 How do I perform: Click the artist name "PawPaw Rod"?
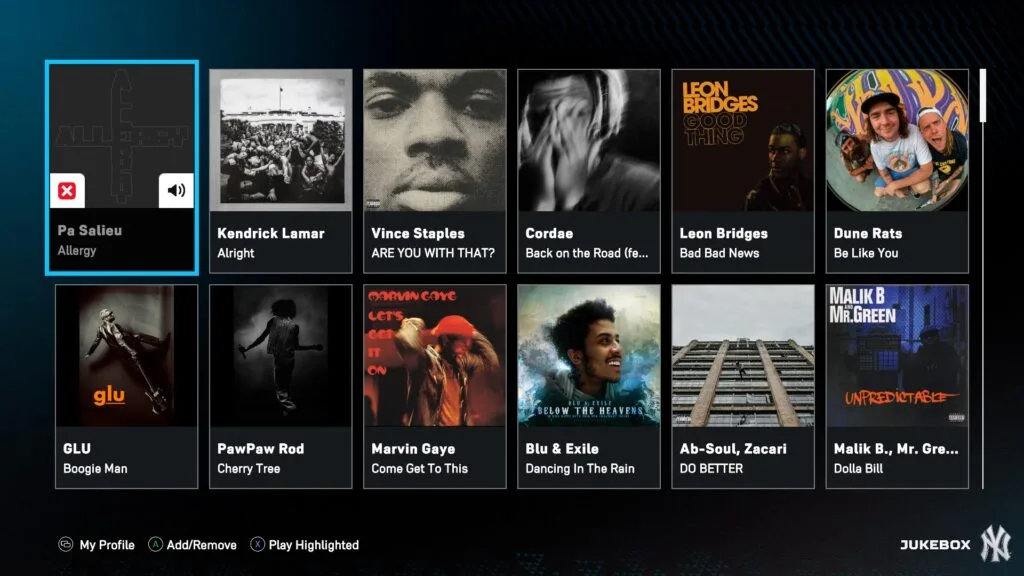pyautogui.click(x=261, y=449)
